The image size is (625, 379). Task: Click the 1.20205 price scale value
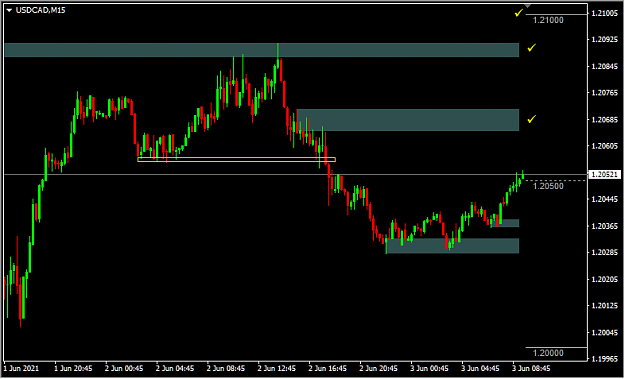point(605,279)
